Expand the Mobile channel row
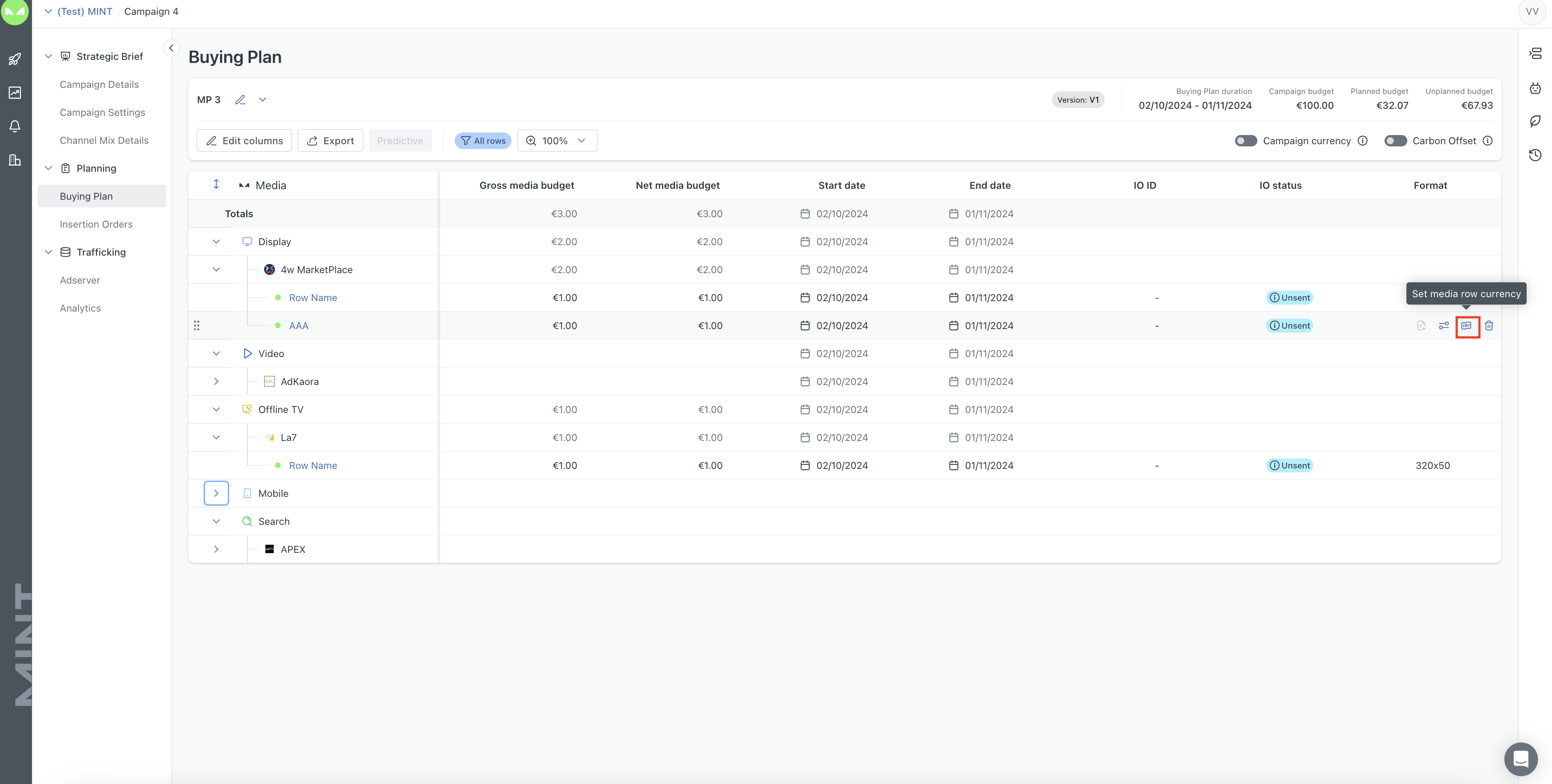 pyautogui.click(x=216, y=494)
